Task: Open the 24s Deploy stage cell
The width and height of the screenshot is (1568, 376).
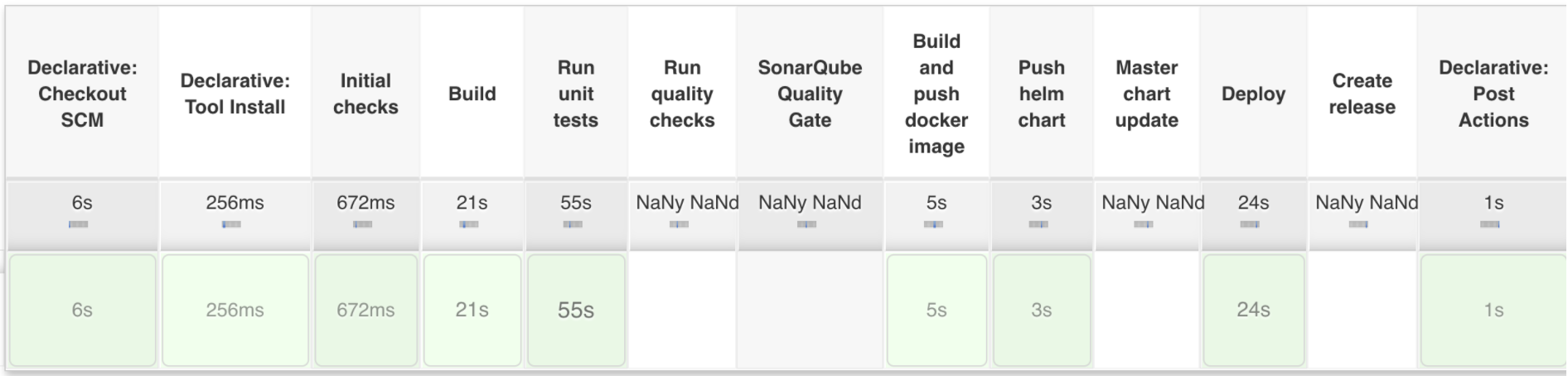Action: click(x=1253, y=310)
